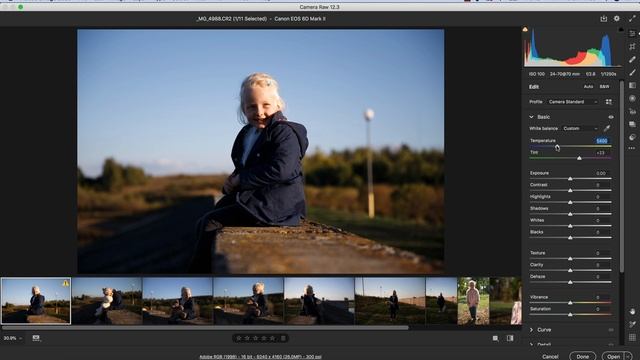This screenshot has width=640, height=360.
Task: Select the Radial Filter tool
Action: click(x=632, y=98)
